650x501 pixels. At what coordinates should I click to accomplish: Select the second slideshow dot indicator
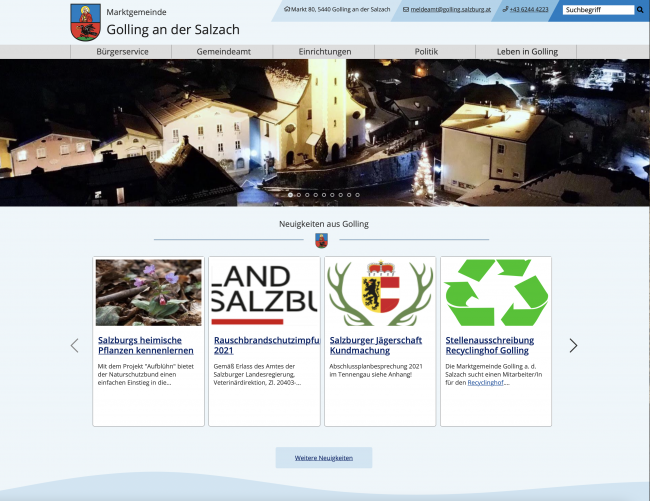point(298,194)
